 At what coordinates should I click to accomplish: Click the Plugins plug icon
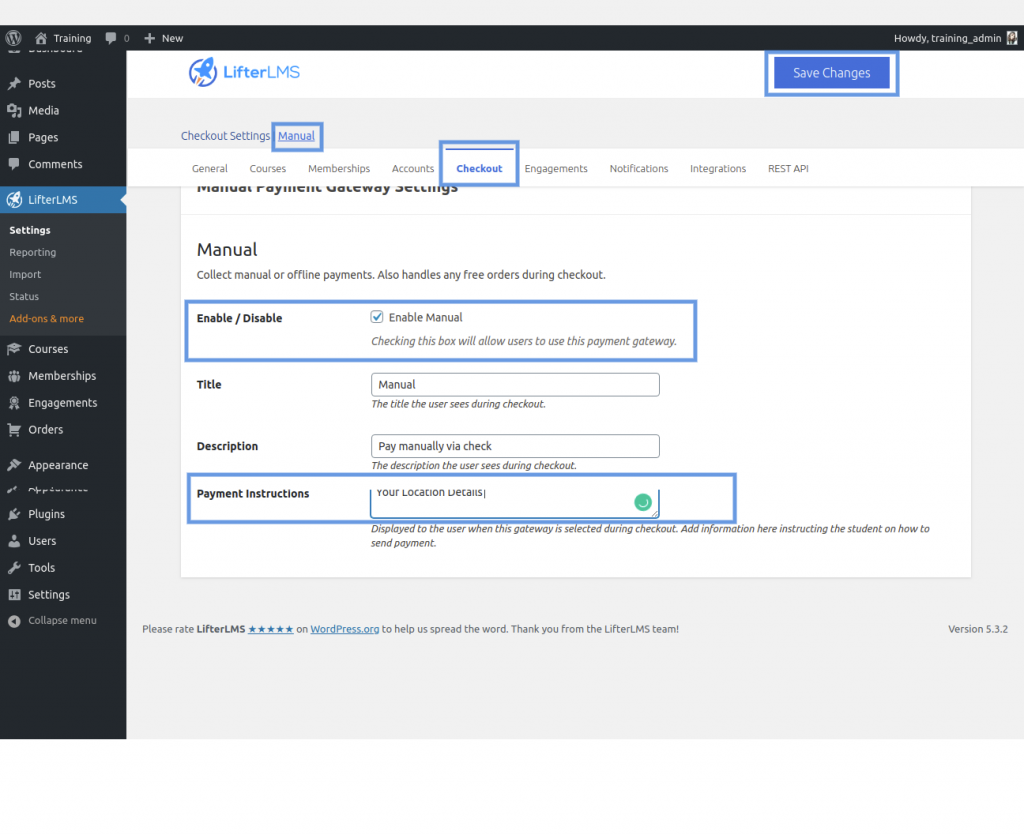click(14, 514)
